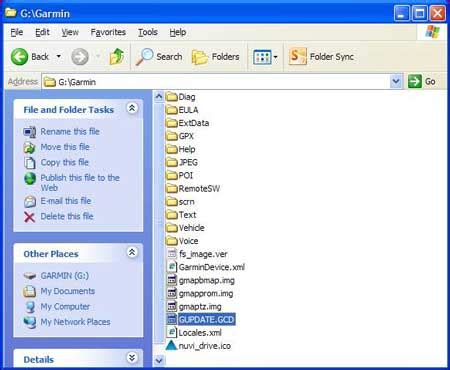Click Move this file link
450x370 pixels.
tap(65, 147)
